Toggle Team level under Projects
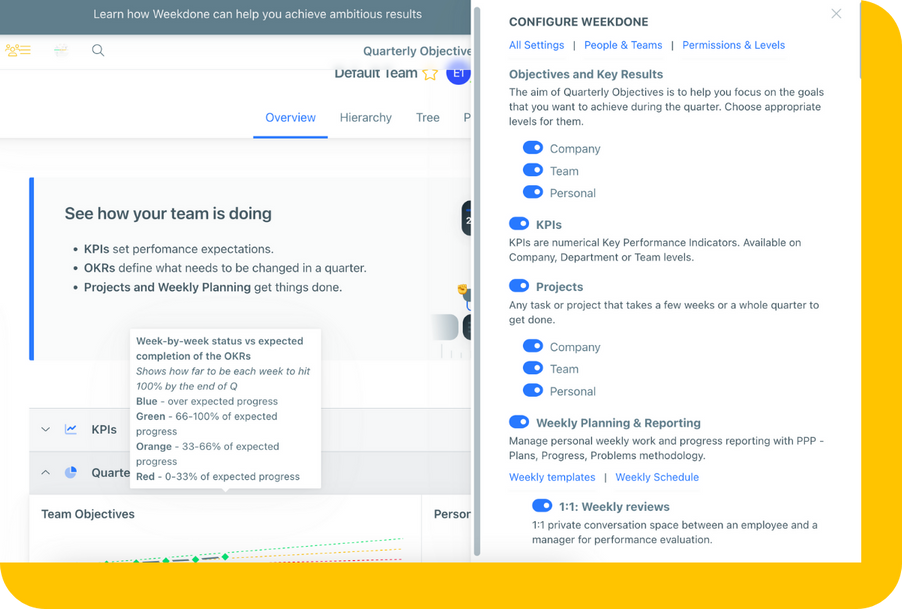Viewport: 902px width, 609px height. tap(533, 368)
